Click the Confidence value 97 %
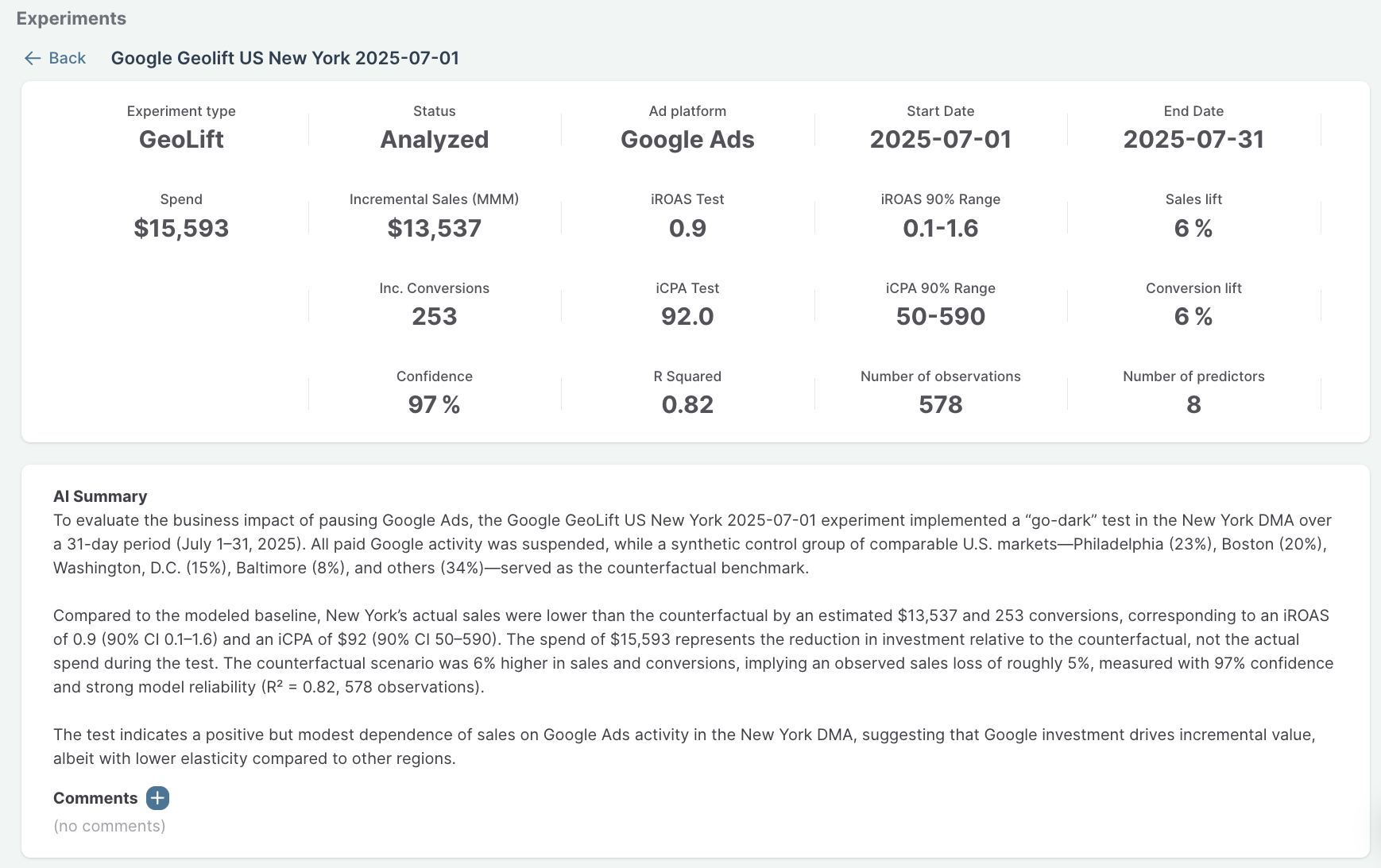 (434, 405)
